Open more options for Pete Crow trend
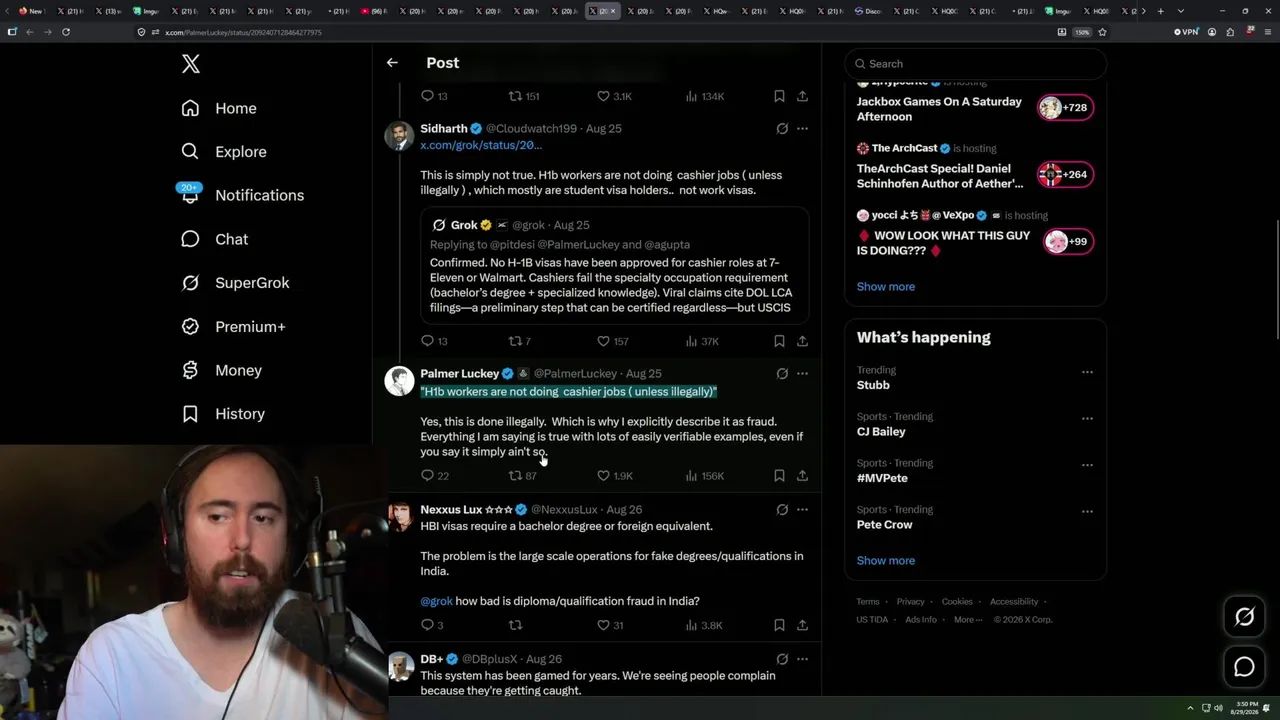Image resolution: width=1280 pixels, height=720 pixels. click(1087, 512)
